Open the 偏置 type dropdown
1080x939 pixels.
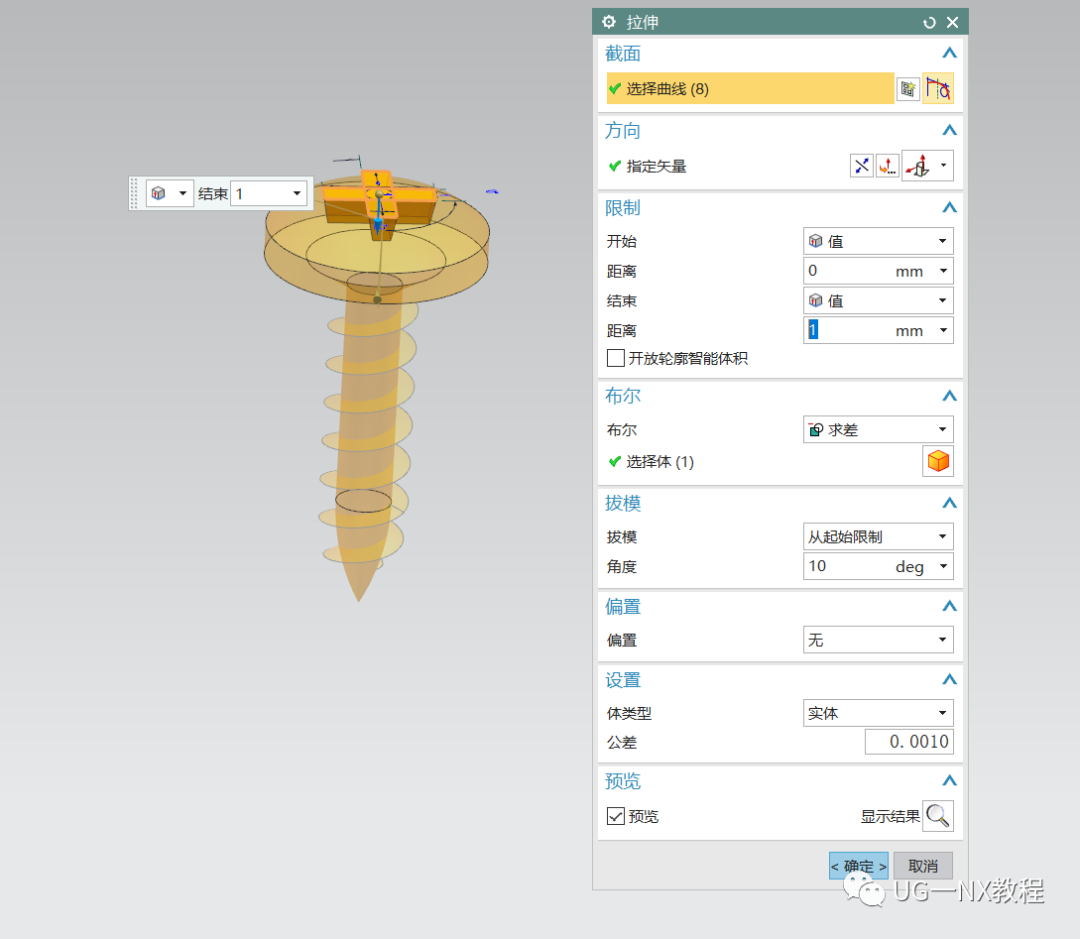pos(878,640)
